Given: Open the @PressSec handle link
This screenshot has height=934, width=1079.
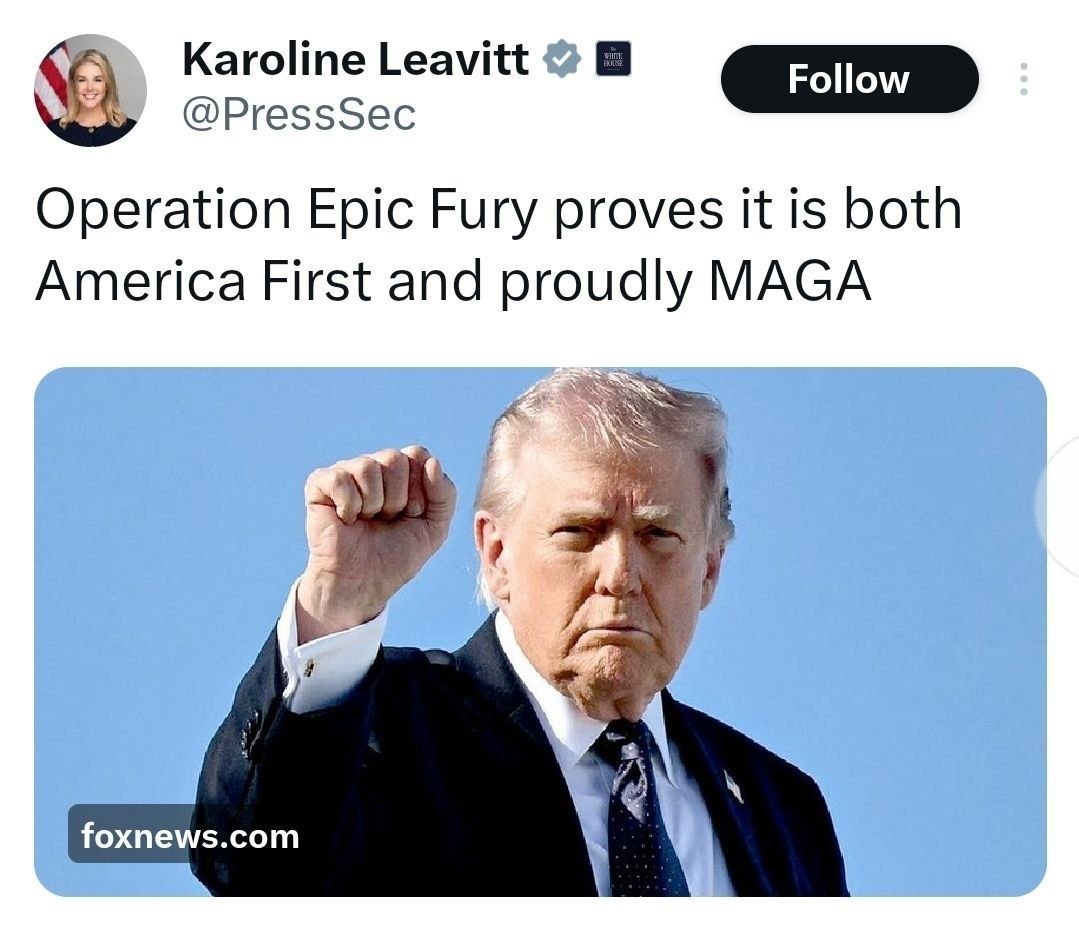Looking at the screenshot, I should (x=299, y=114).
